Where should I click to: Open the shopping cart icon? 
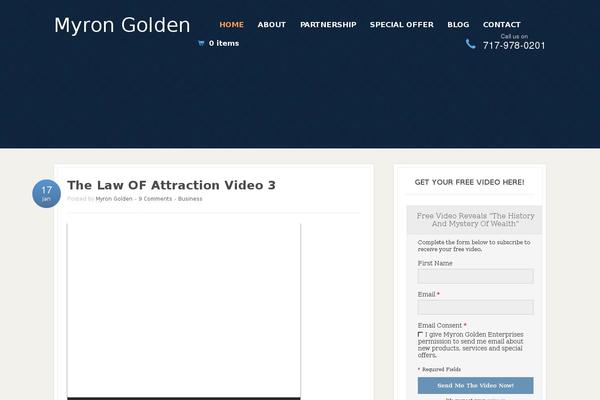click(201, 44)
